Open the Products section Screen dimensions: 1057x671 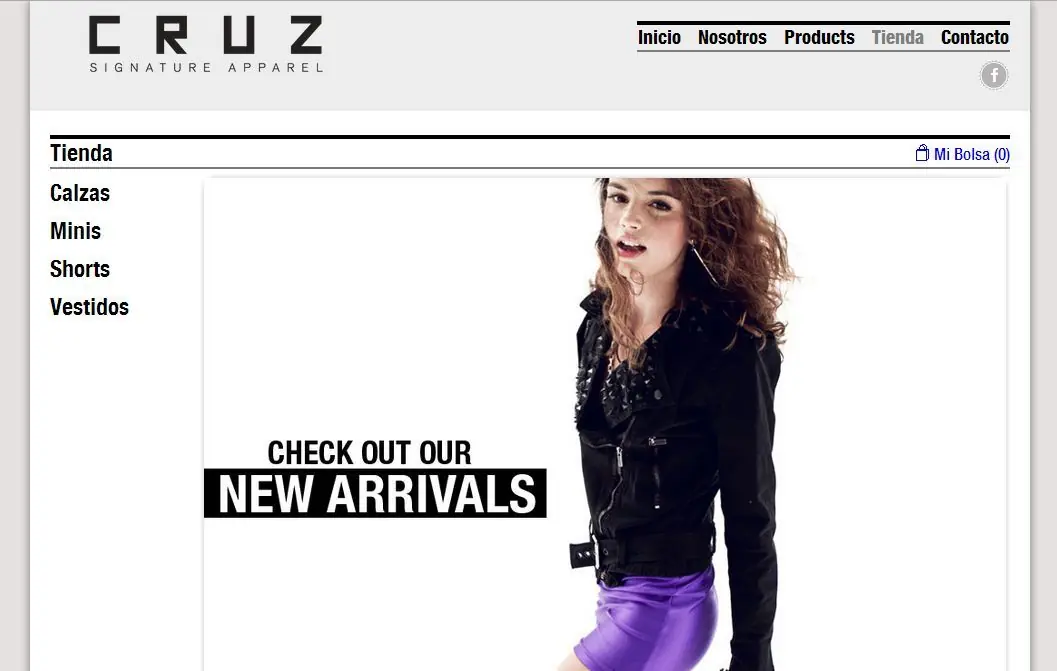coord(819,37)
